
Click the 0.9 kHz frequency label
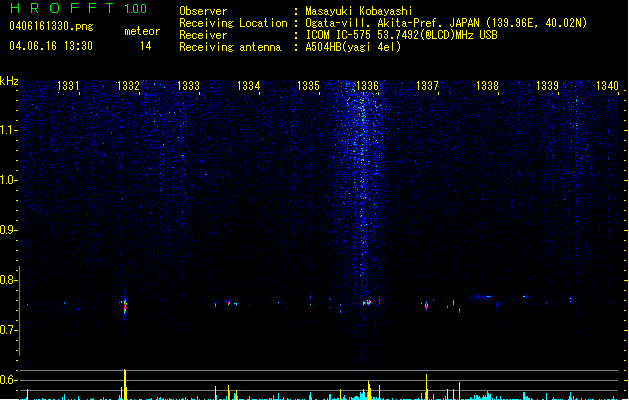coord(8,230)
